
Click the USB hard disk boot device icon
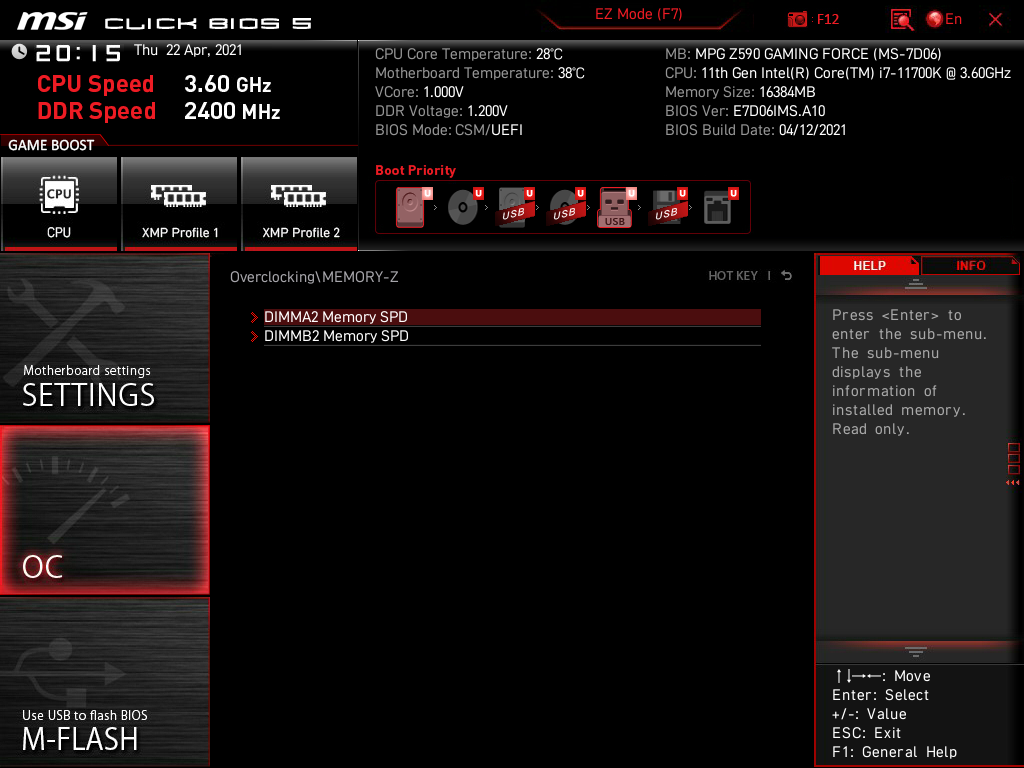pos(515,207)
